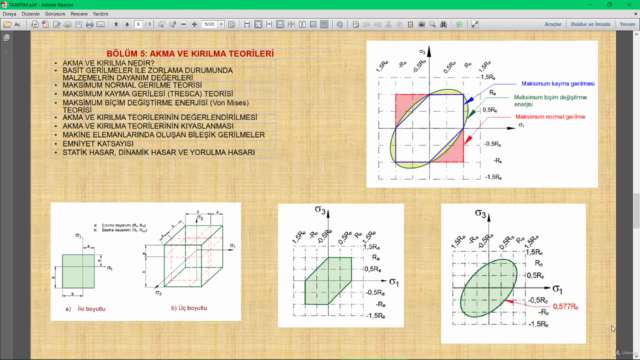
Task: Click the create PDF online icon
Action: pos(46,24)
